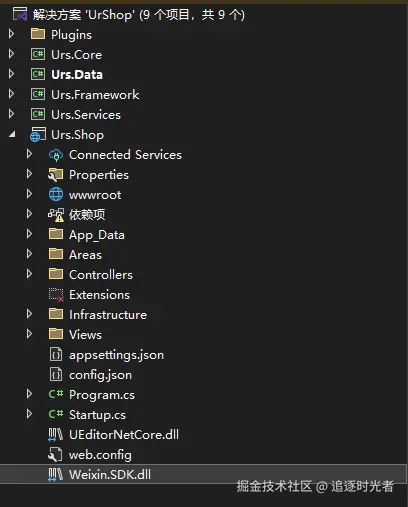
Task: Select the web.config file
Action: (x=100, y=455)
